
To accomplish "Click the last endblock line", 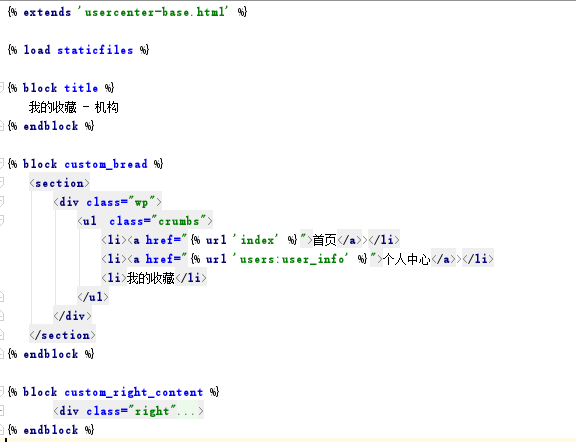I will click(x=51, y=430).
